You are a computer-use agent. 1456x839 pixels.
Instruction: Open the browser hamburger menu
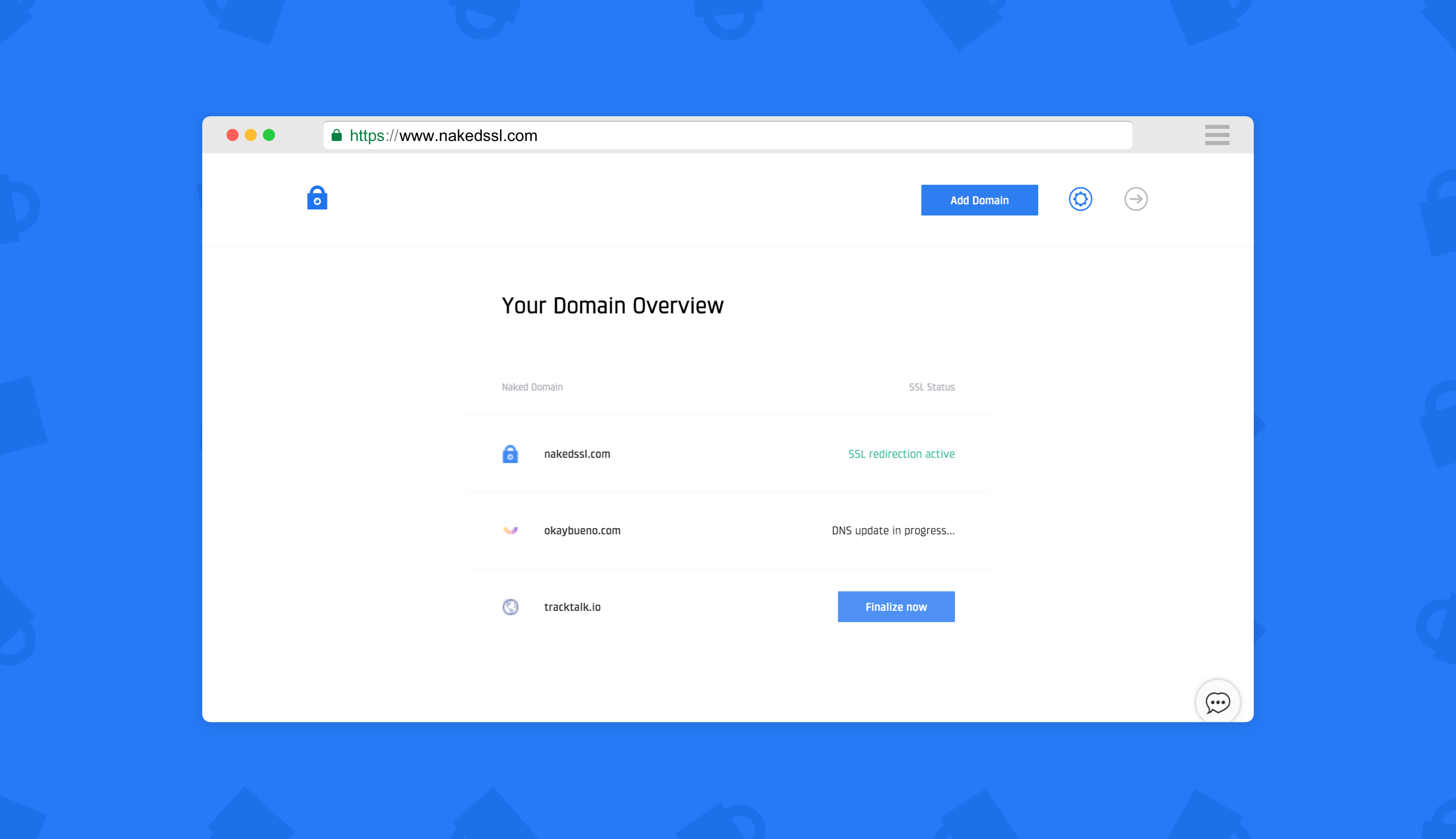(1217, 135)
